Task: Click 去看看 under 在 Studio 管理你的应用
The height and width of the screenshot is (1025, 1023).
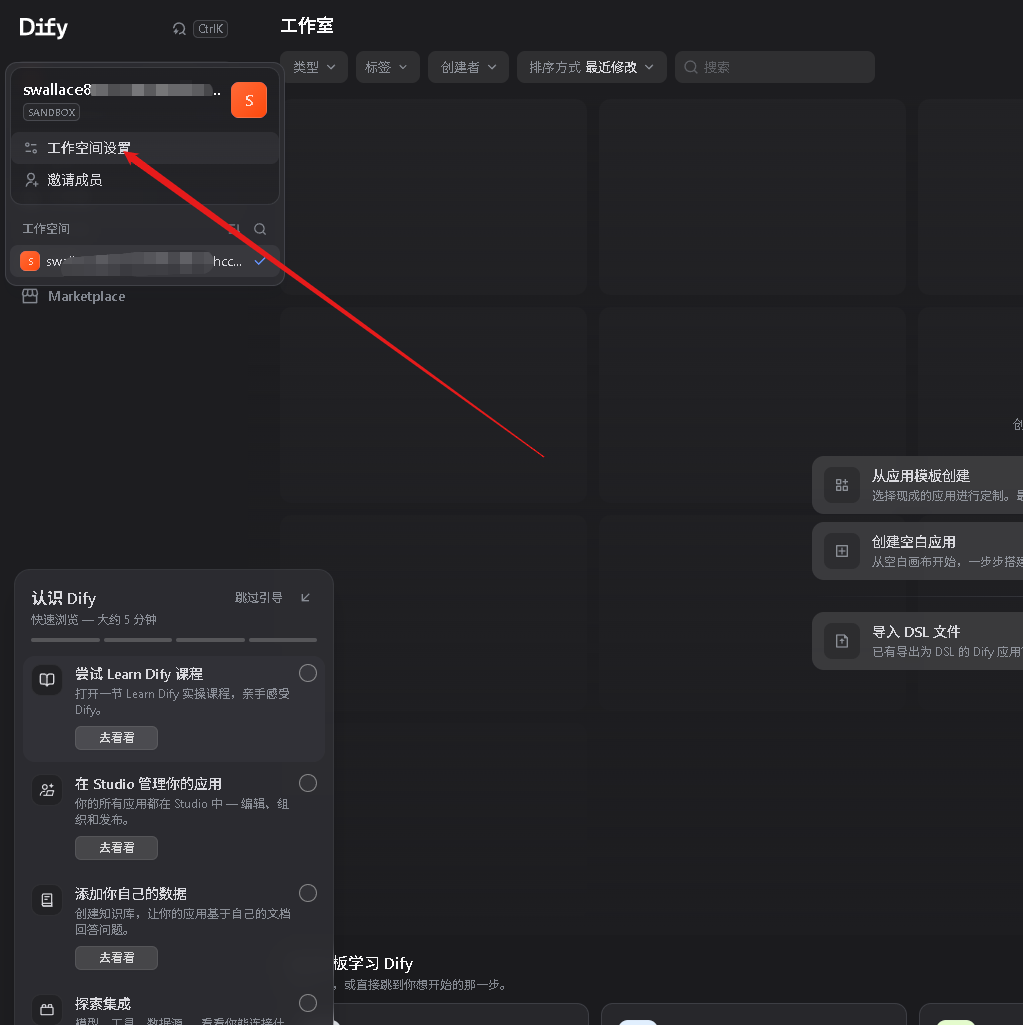Action: click(x=116, y=848)
